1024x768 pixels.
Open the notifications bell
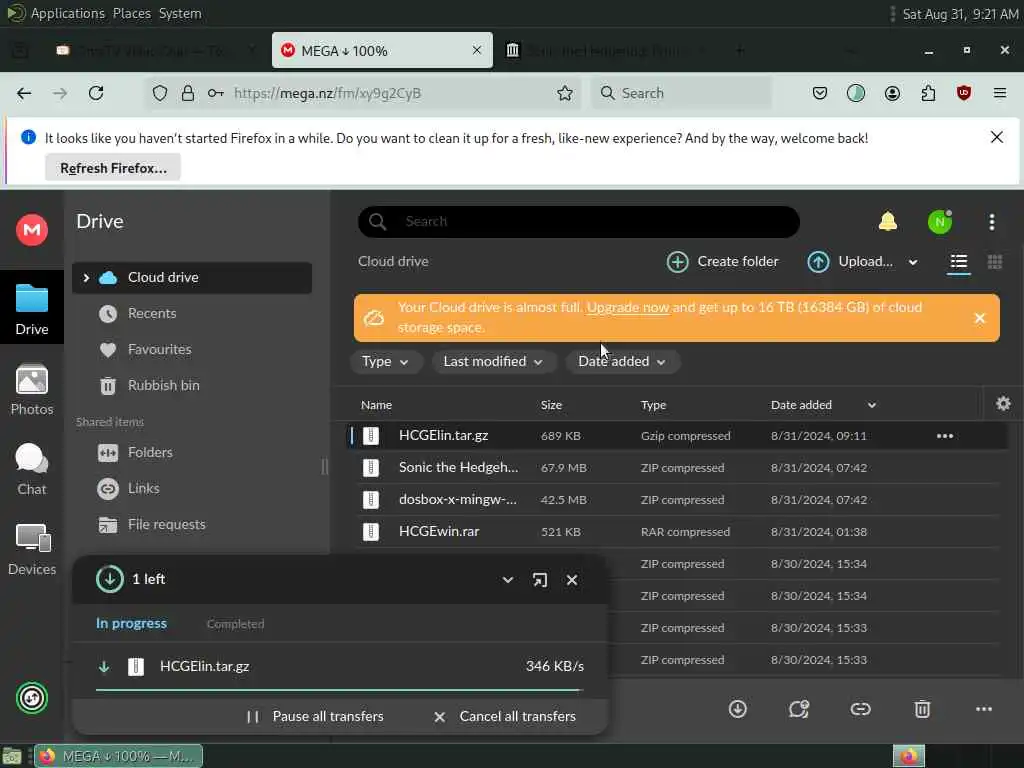[888, 221]
